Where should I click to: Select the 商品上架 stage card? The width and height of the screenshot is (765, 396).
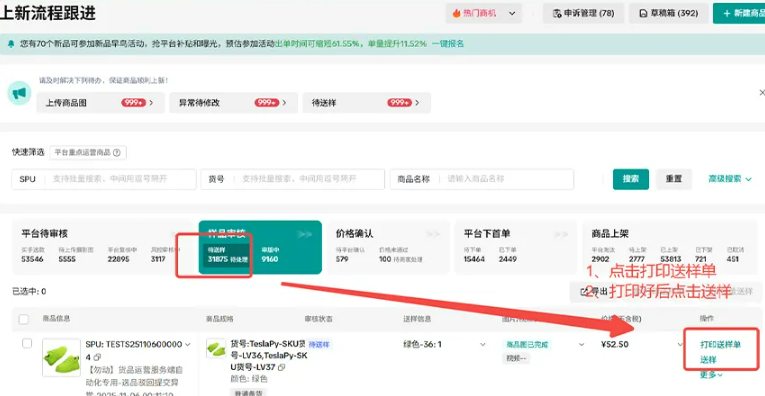[671, 247]
